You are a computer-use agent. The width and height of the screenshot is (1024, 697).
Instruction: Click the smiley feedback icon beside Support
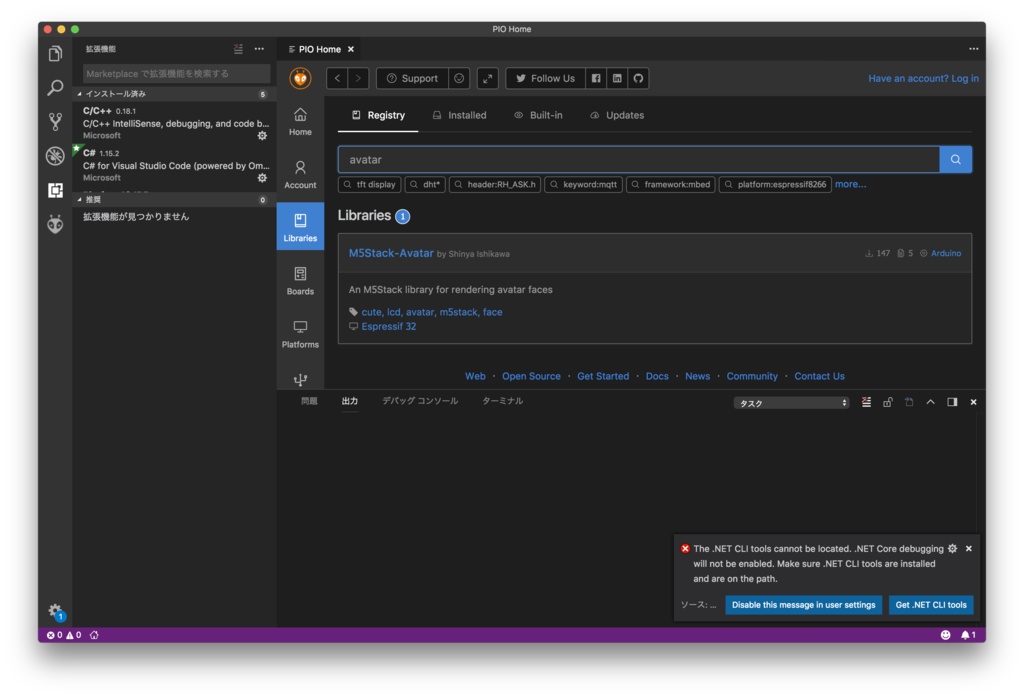[x=459, y=78]
